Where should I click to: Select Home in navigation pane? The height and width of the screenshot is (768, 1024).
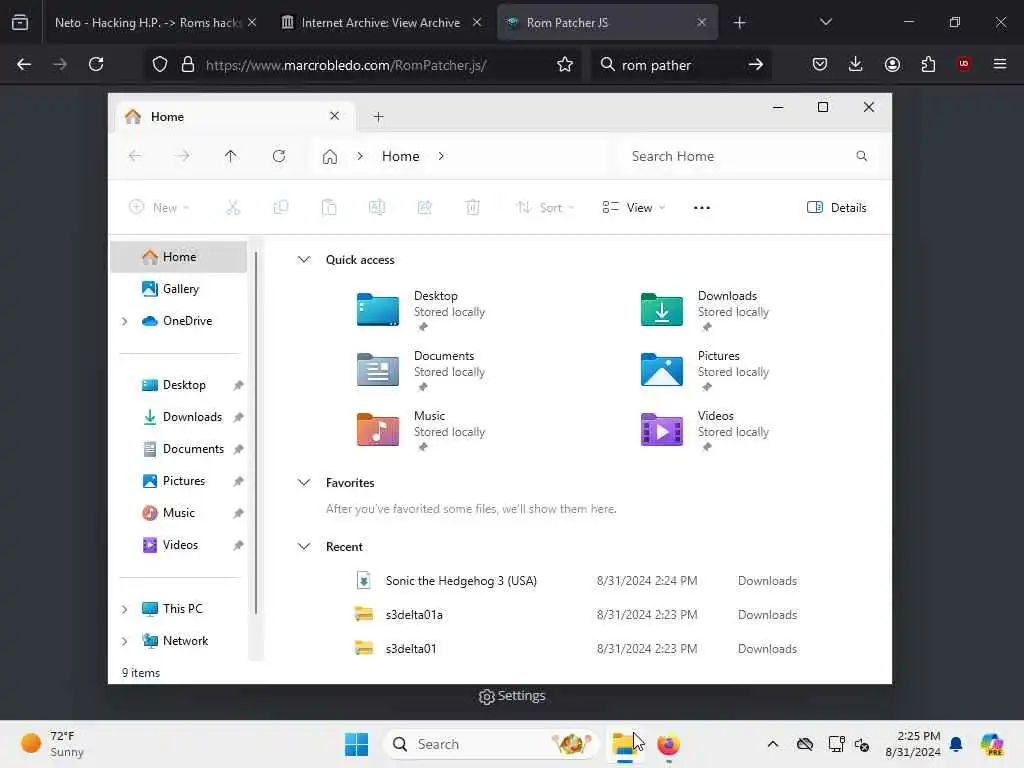[178, 257]
